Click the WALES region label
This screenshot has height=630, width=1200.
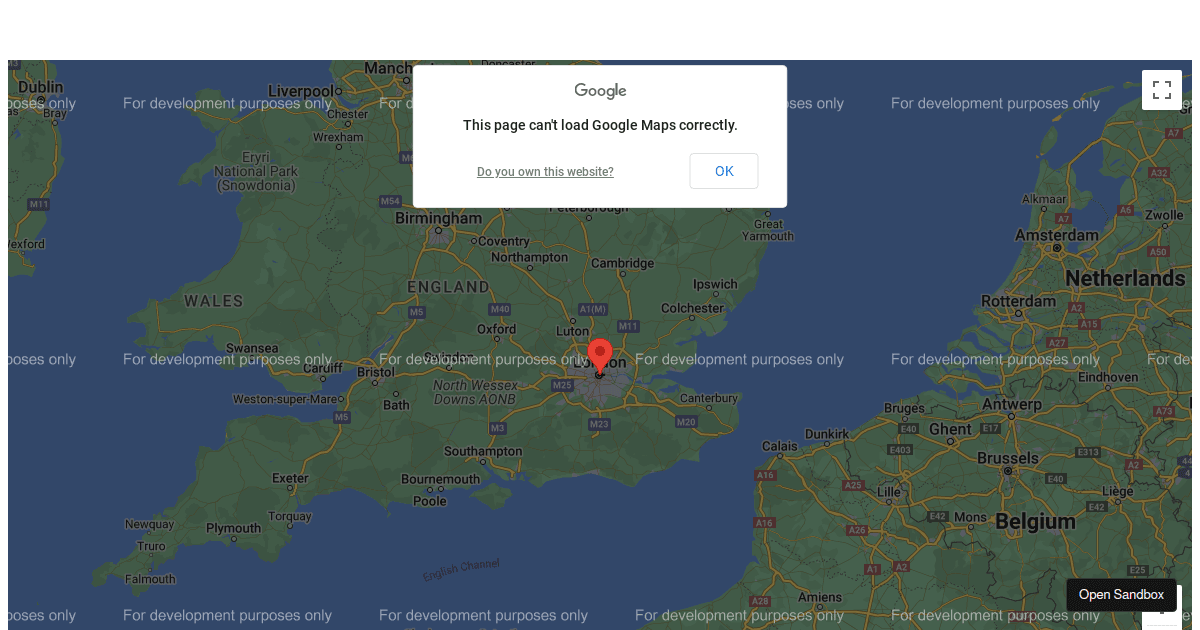coord(214,301)
